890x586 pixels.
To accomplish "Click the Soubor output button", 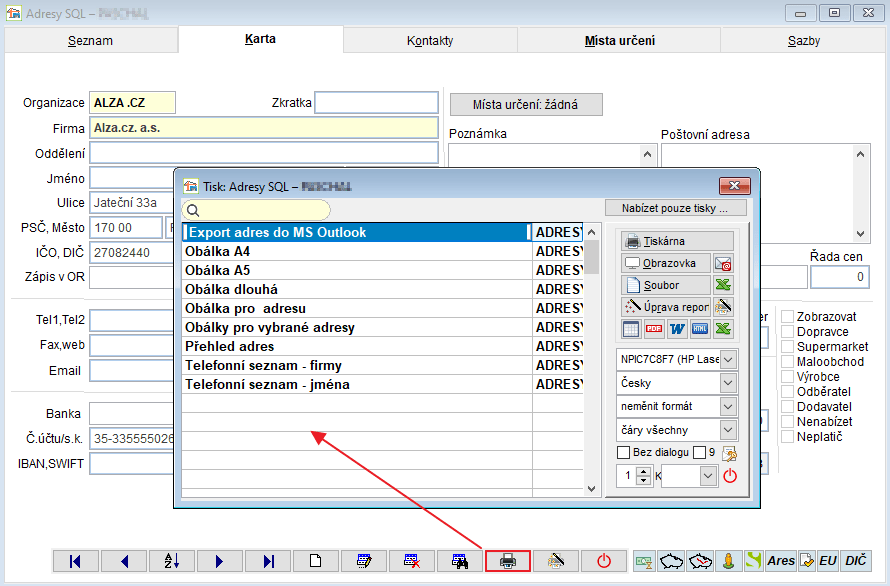I will pyautogui.click(x=666, y=285).
